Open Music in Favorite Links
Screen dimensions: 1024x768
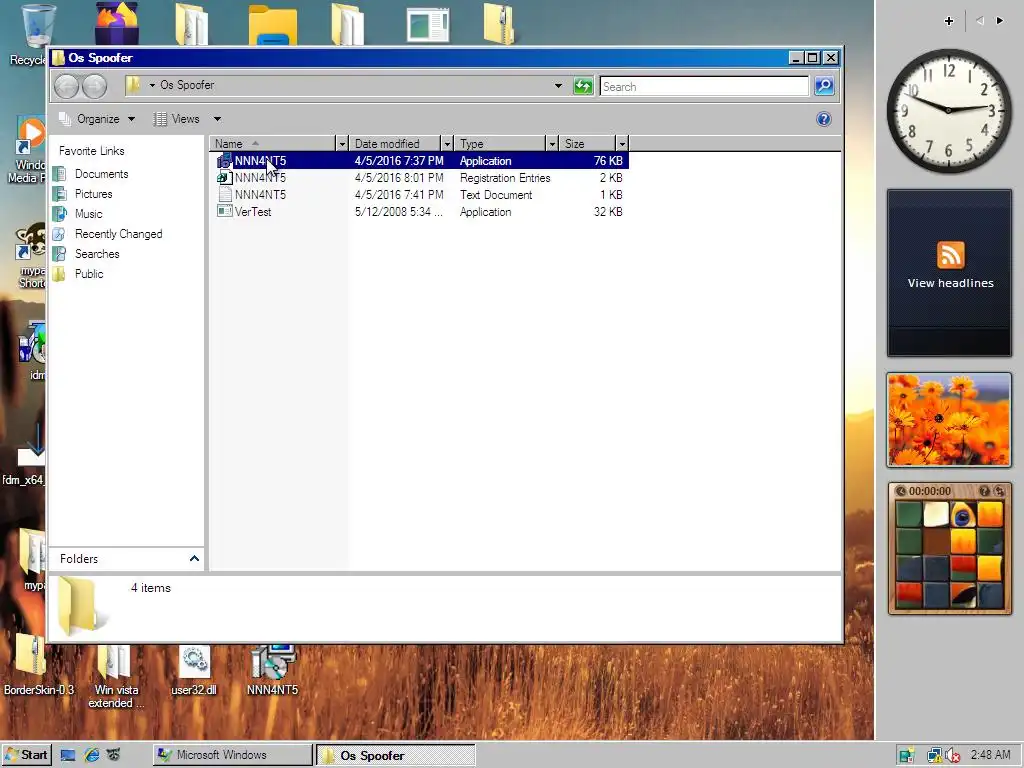(x=88, y=214)
